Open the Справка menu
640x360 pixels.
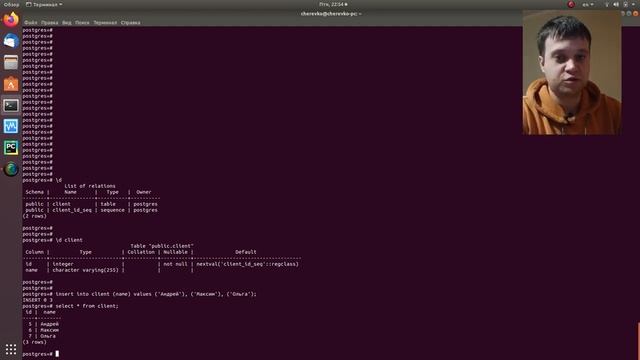pos(131,23)
